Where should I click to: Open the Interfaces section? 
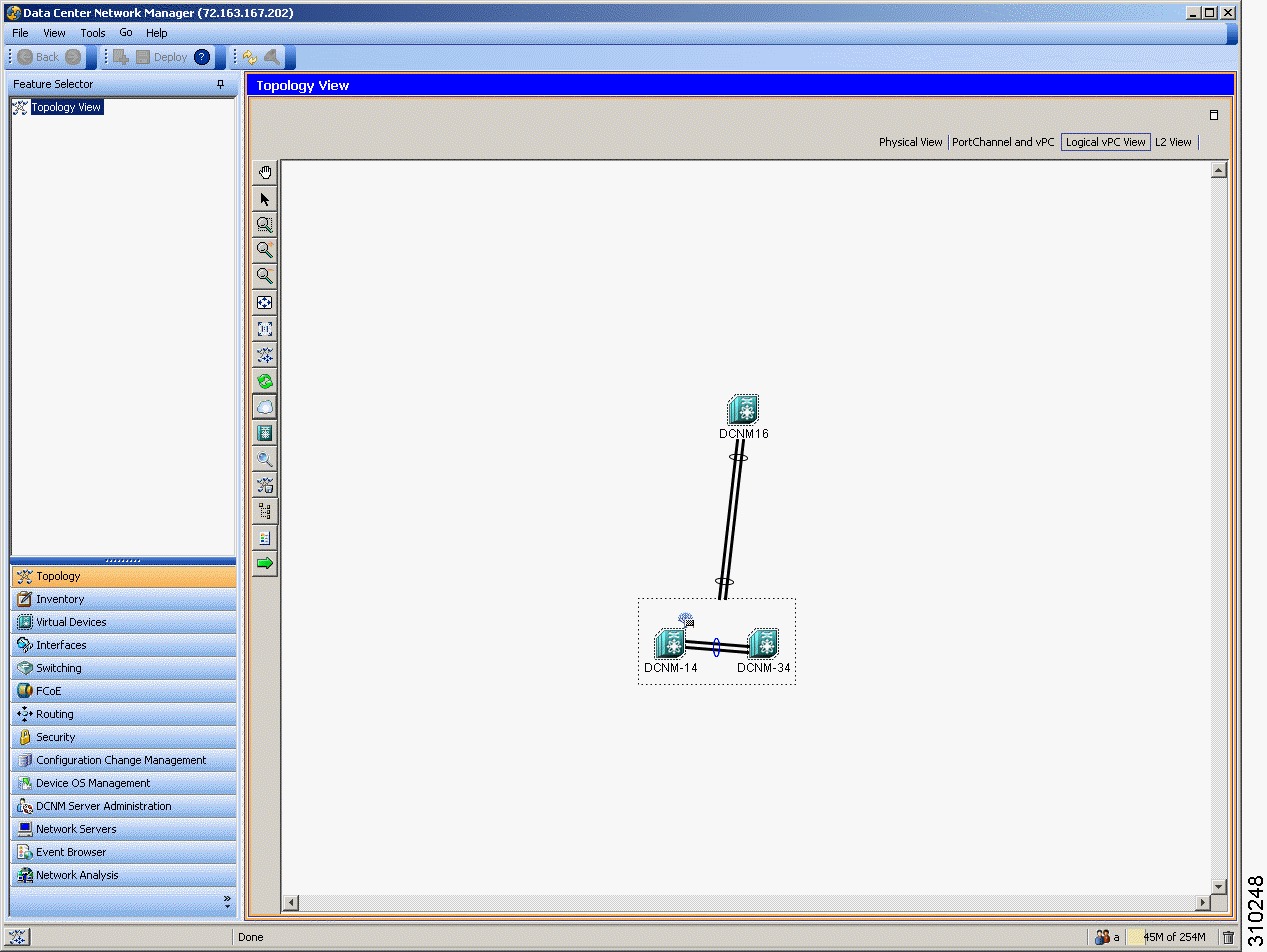coord(124,645)
